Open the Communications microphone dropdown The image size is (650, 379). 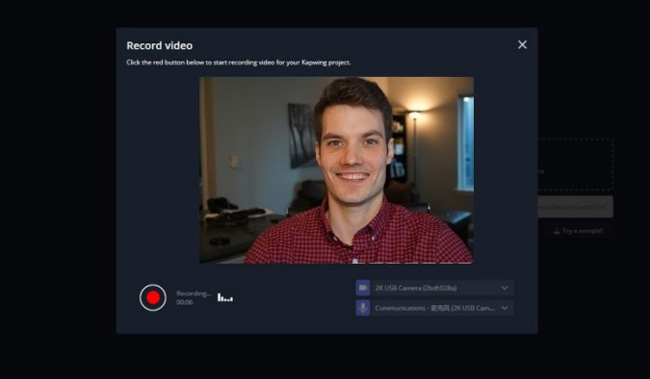442,308
